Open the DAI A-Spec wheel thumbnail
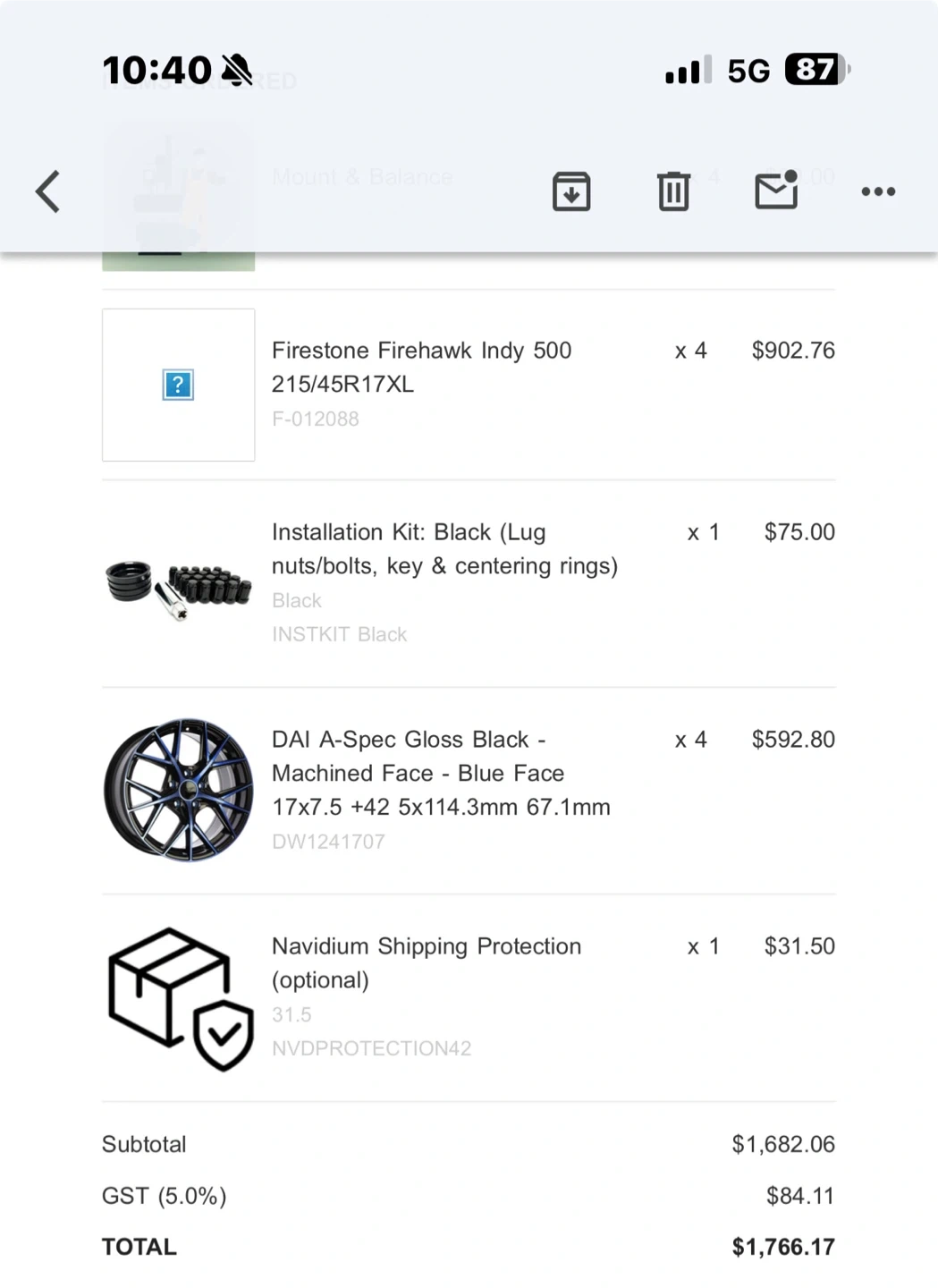 tap(179, 790)
